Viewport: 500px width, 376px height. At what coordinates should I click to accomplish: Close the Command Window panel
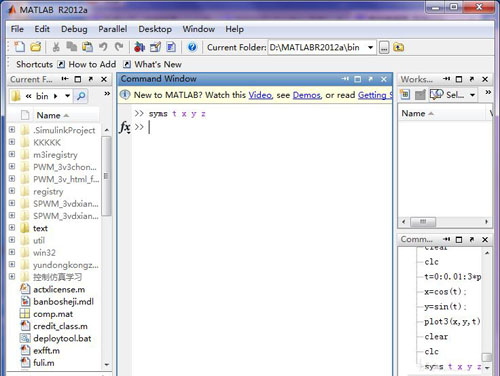[x=384, y=79]
